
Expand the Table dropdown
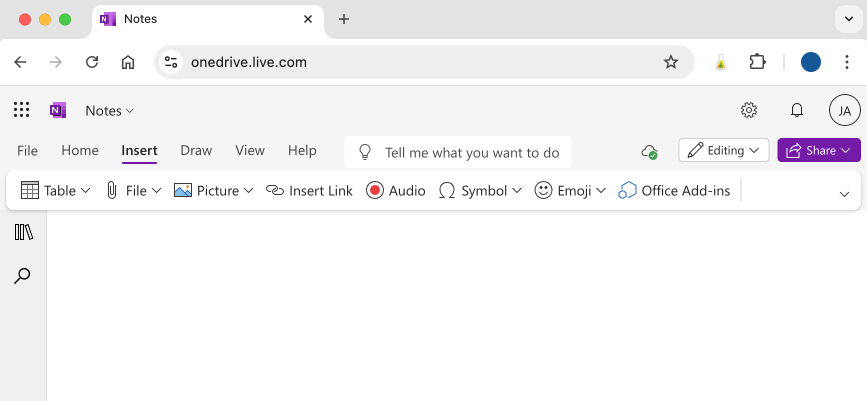pyautogui.click(x=55, y=190)
